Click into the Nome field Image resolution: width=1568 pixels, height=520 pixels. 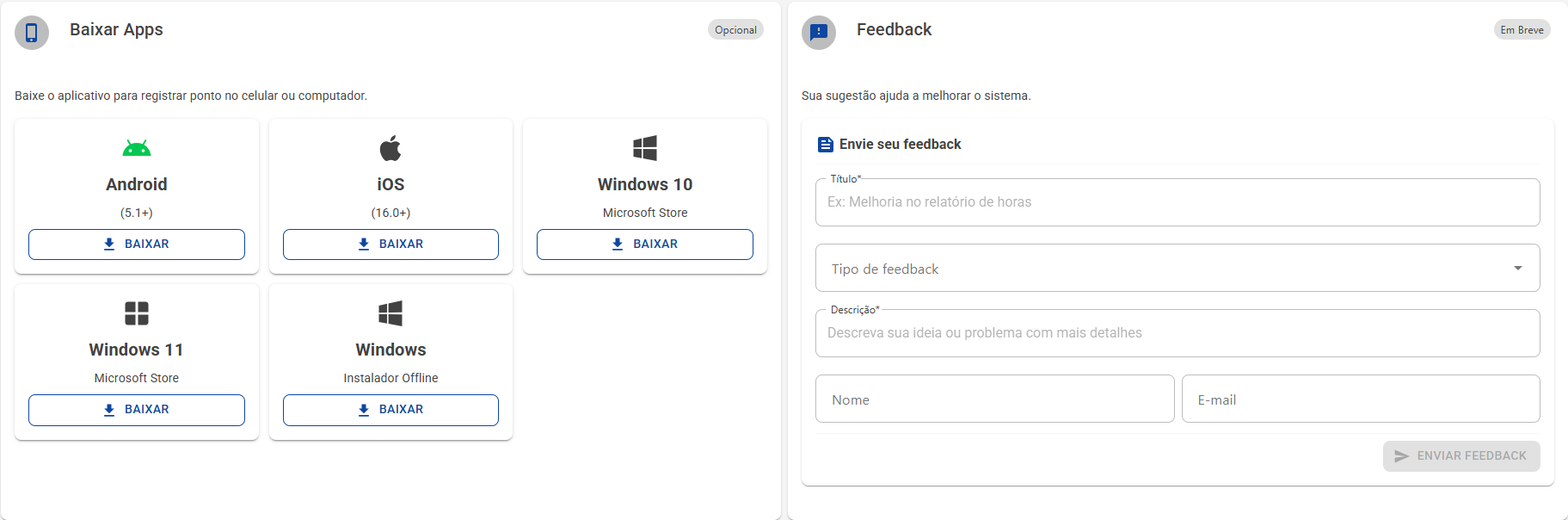tap(995, 399)
